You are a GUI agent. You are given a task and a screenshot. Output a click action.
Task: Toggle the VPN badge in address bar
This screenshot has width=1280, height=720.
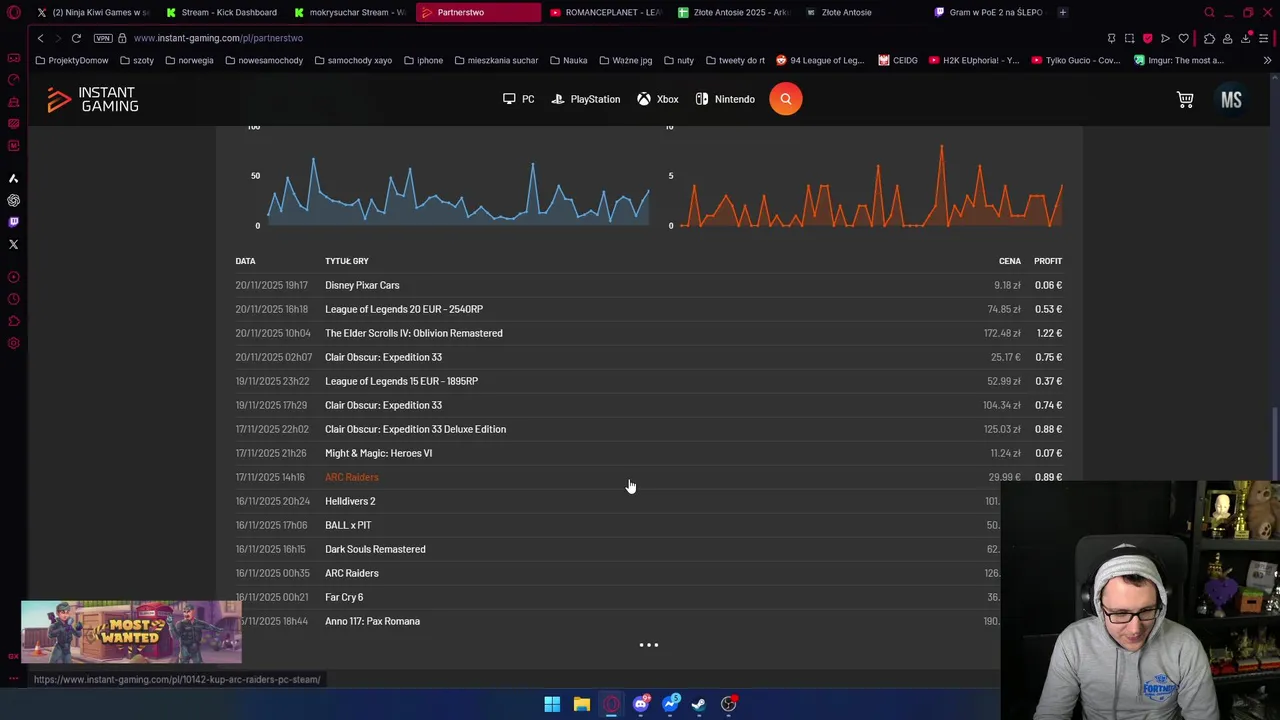point(103,38)
